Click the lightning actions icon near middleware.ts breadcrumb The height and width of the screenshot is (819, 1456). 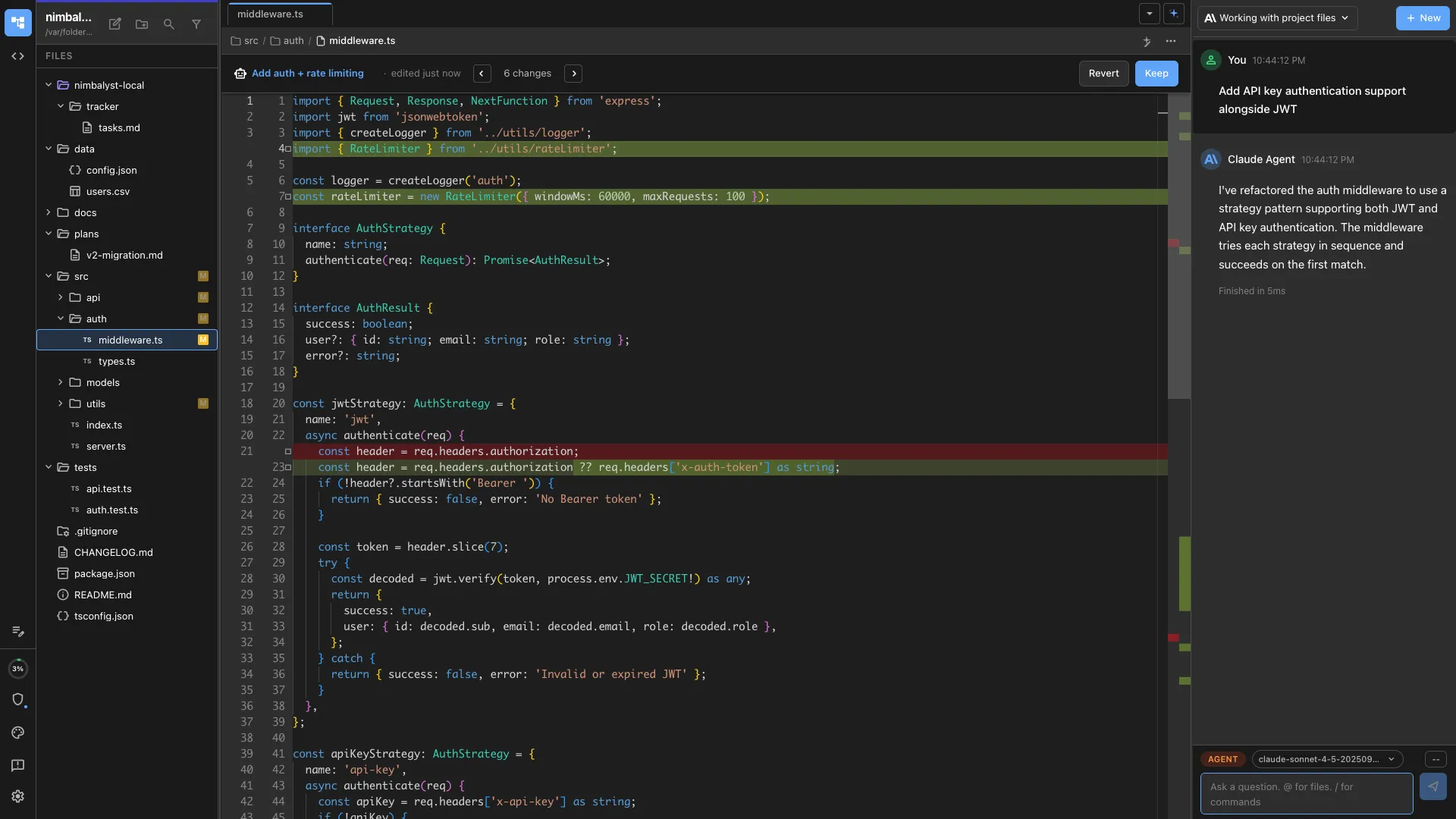click(x=1147, y=42)
